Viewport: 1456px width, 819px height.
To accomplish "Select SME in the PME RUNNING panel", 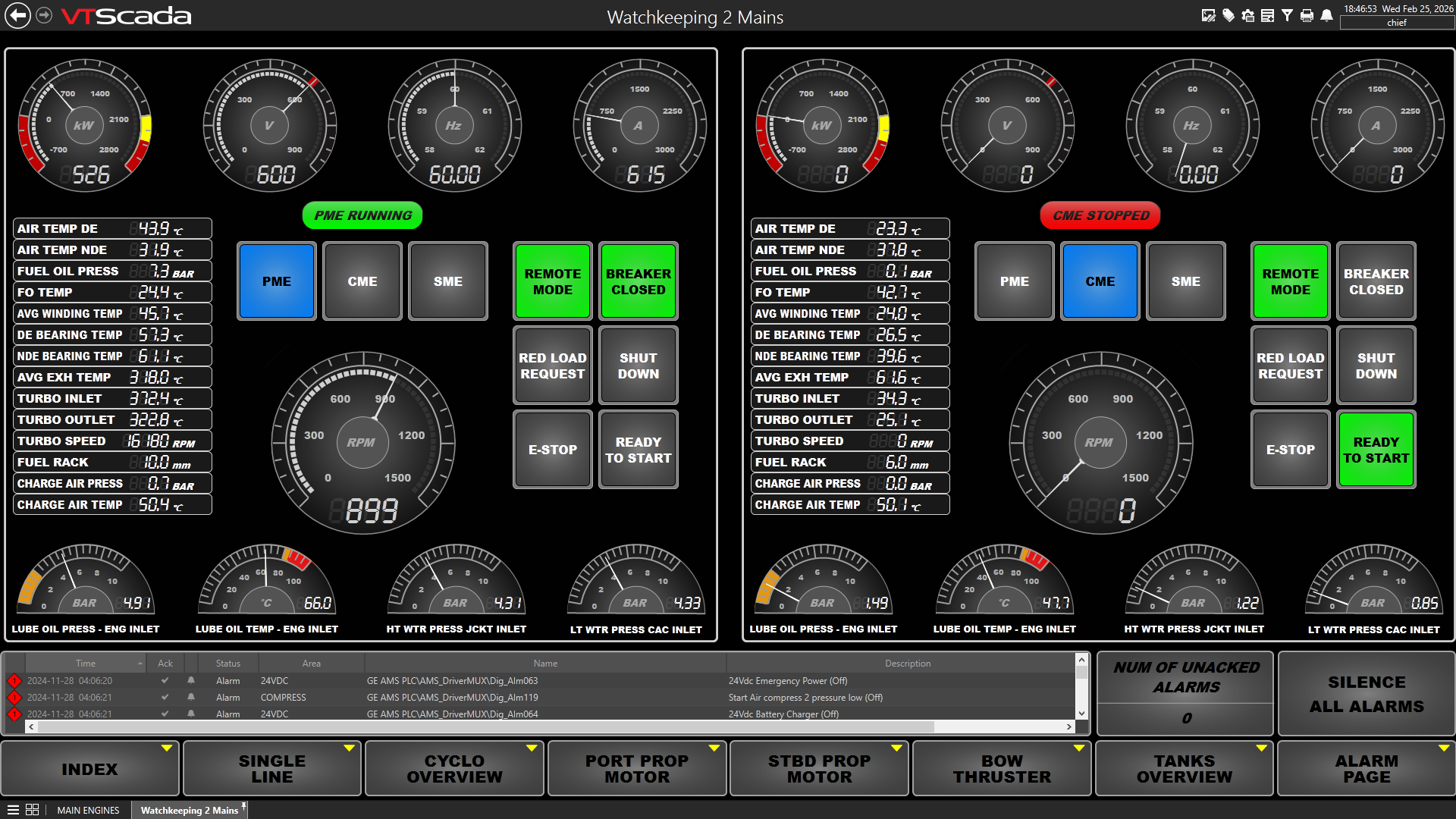I will pos(448,281).
